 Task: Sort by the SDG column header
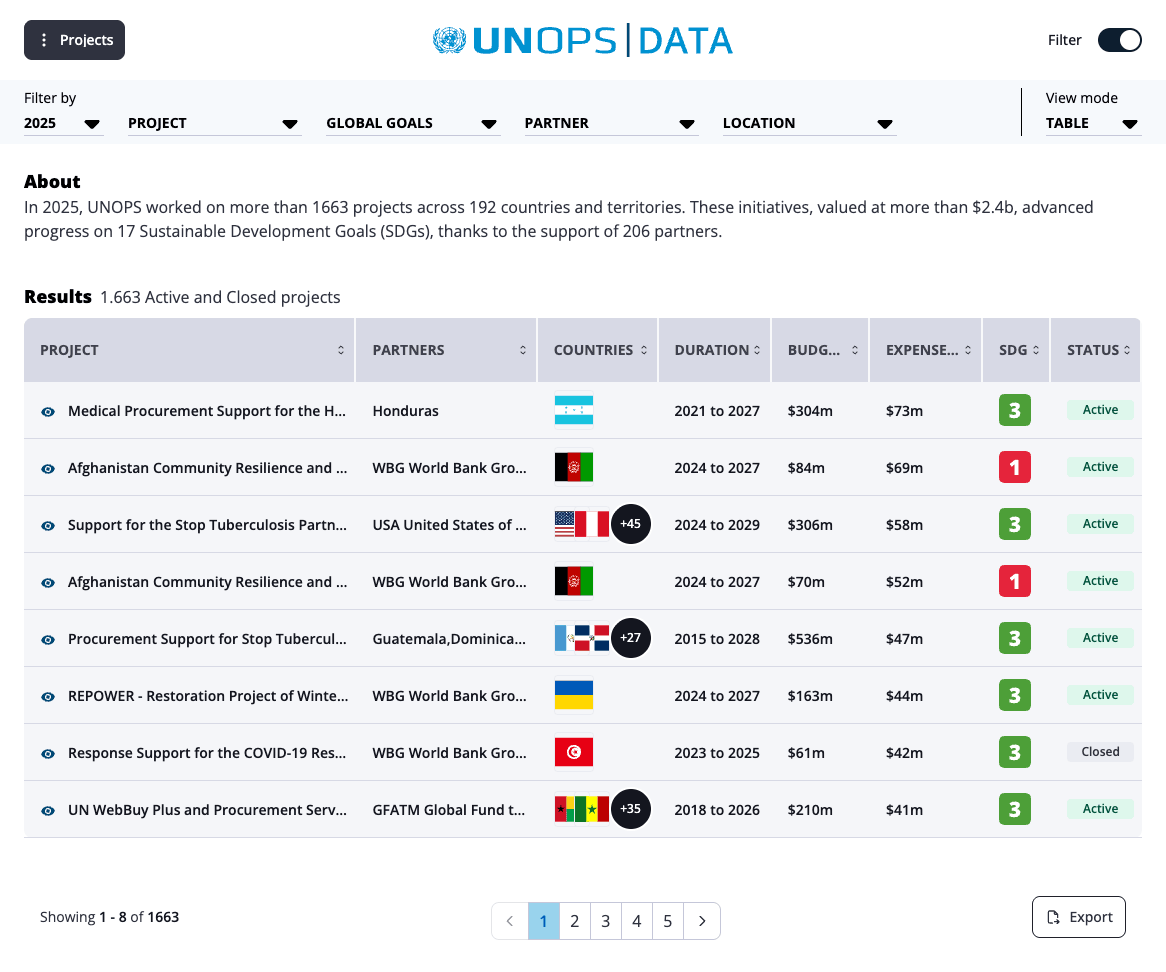tap(1017, 350)
